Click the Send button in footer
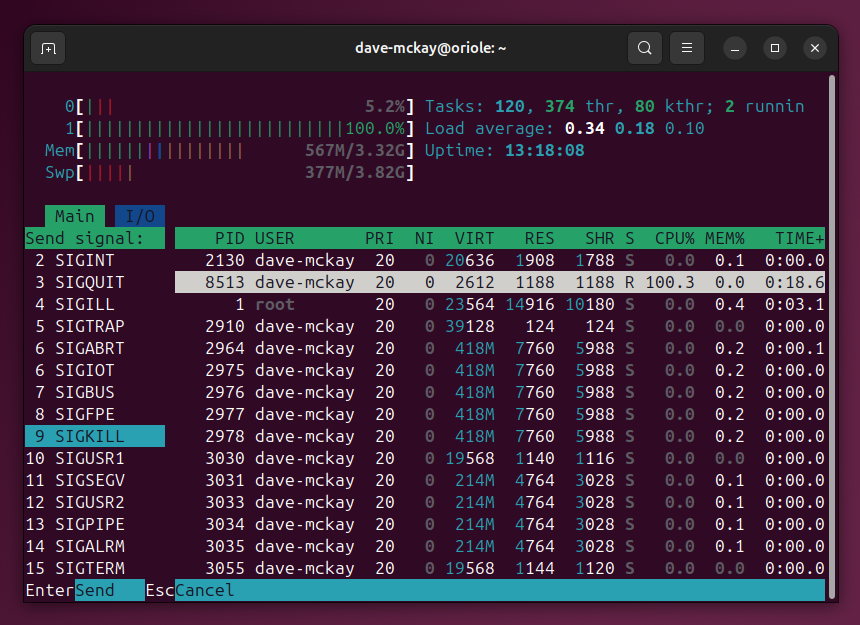The height and width of the screenshot is (625, 860). tap(109, 590)
